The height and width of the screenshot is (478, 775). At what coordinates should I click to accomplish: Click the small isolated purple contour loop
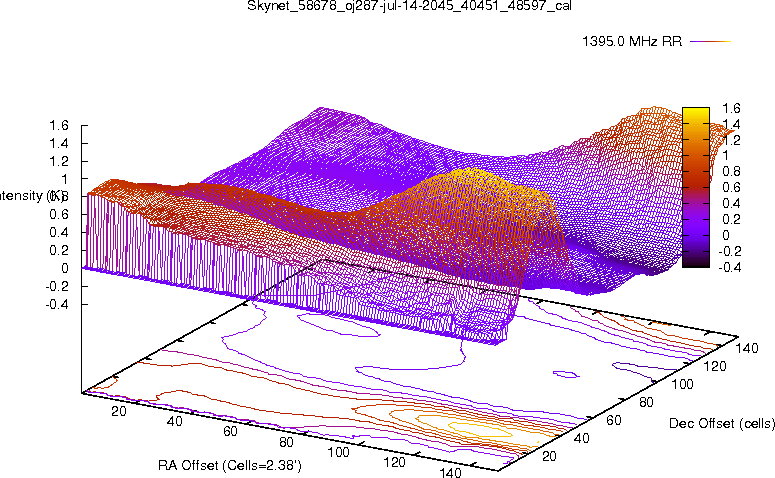pos(565,376)
